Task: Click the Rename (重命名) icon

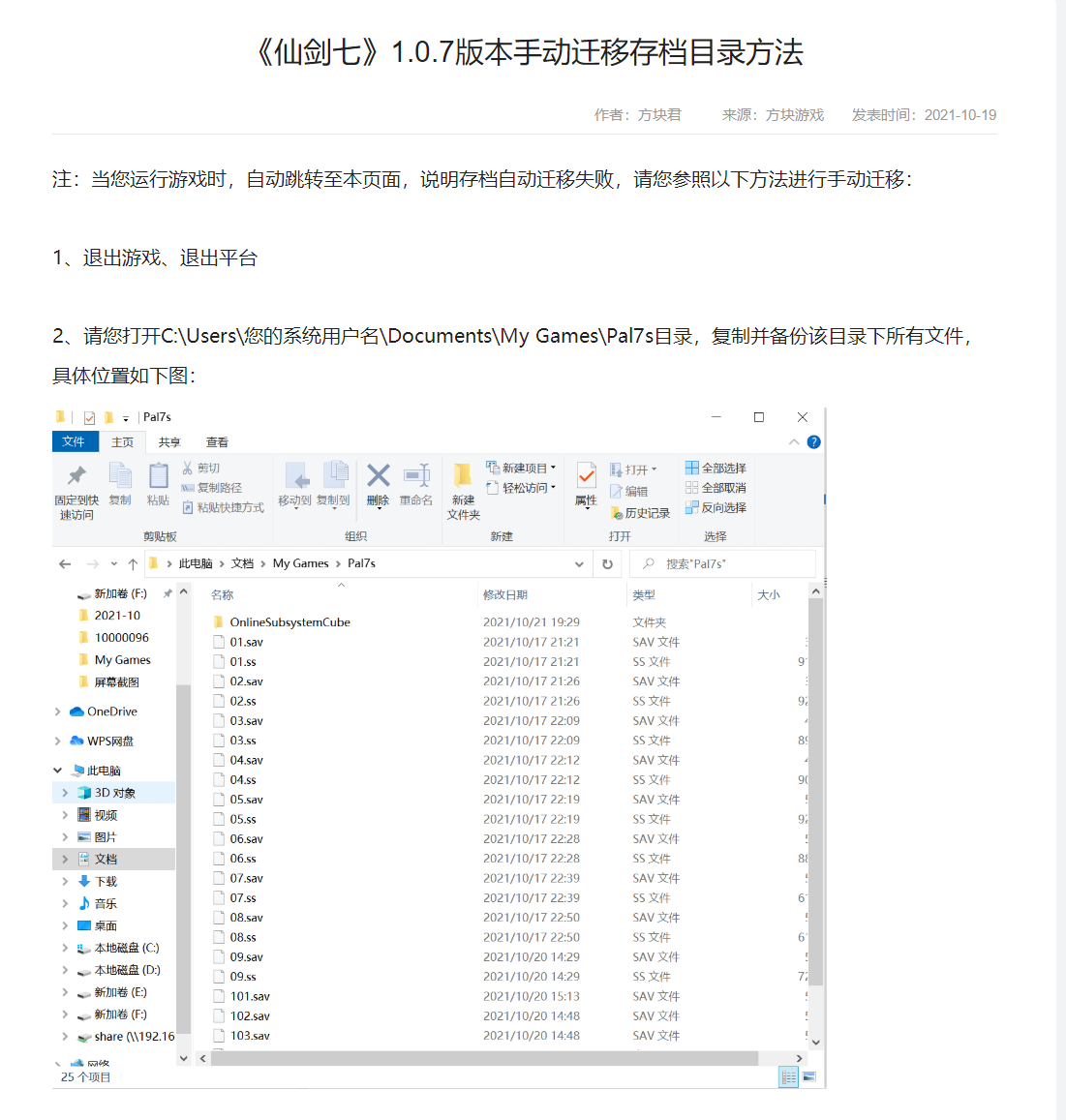Action: pyautogui.click(x=415, y=475)
